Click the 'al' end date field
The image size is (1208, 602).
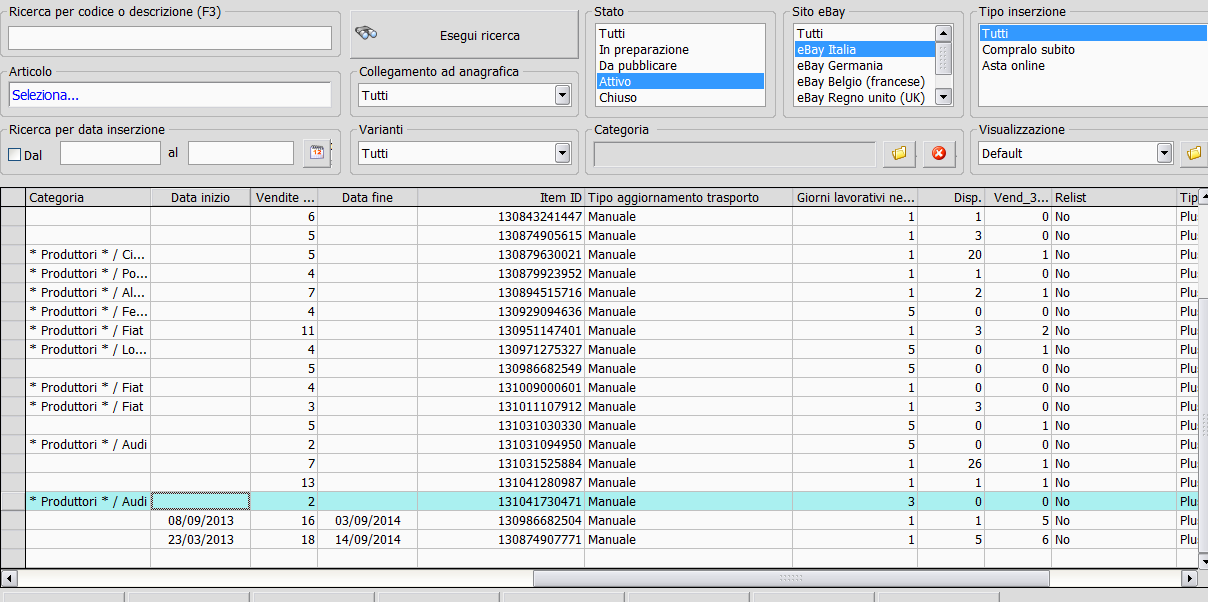click(x=240, y=153)
